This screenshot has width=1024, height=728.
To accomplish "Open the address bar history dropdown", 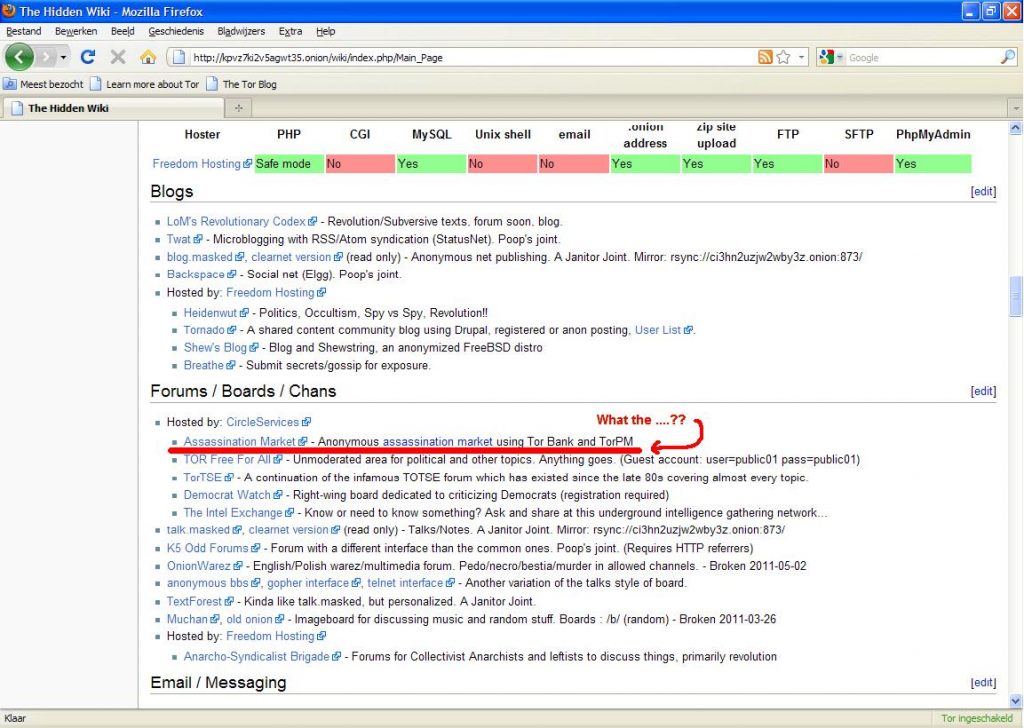I will 801,57.
